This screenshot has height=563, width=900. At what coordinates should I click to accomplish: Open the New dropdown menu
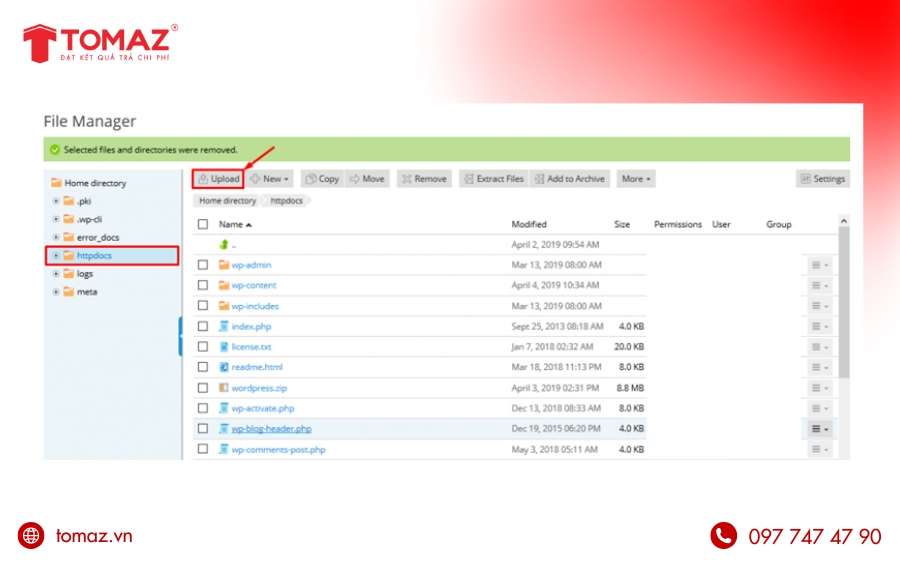point(270,179)
